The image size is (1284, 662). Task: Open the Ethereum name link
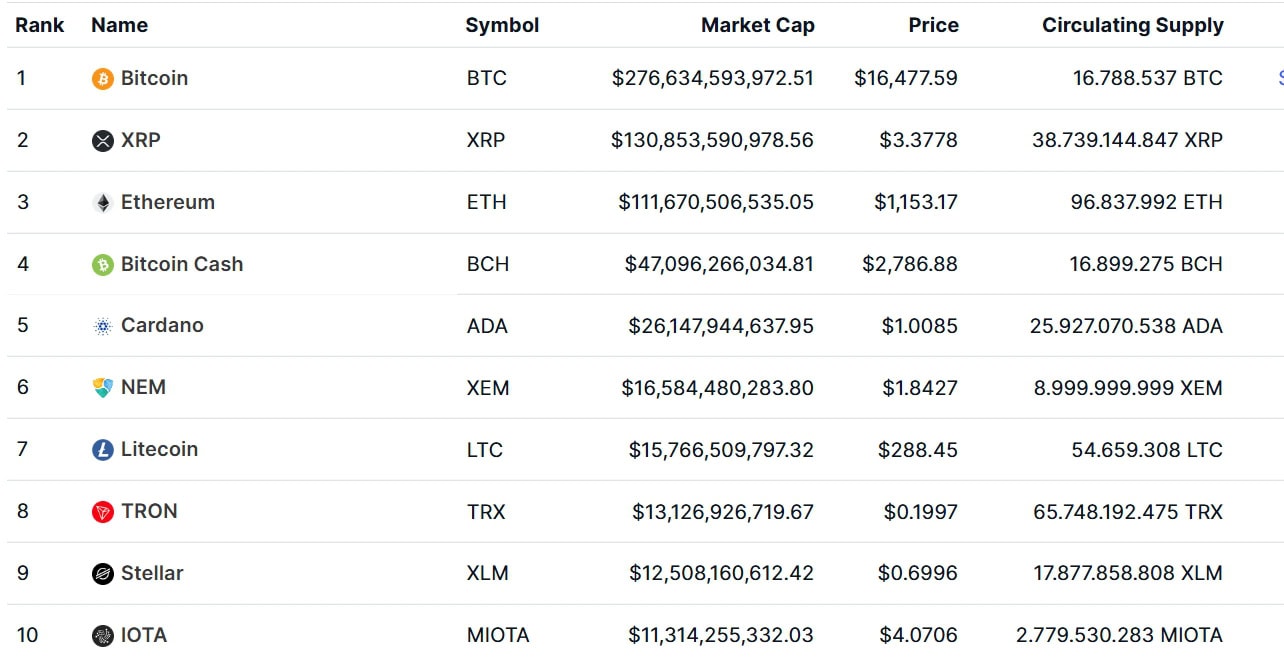click(168, 202)
